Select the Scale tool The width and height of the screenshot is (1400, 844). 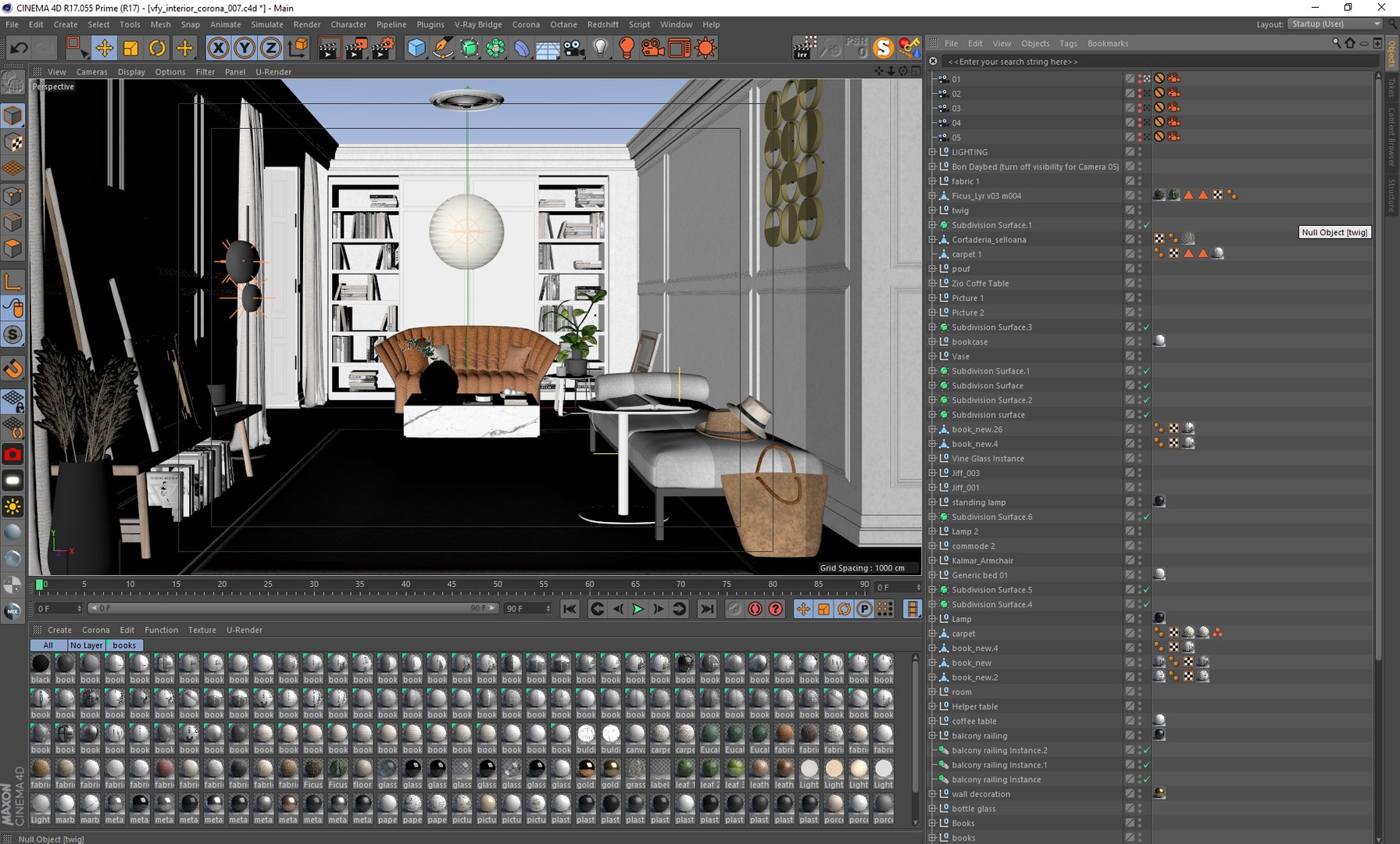point(130,48)
